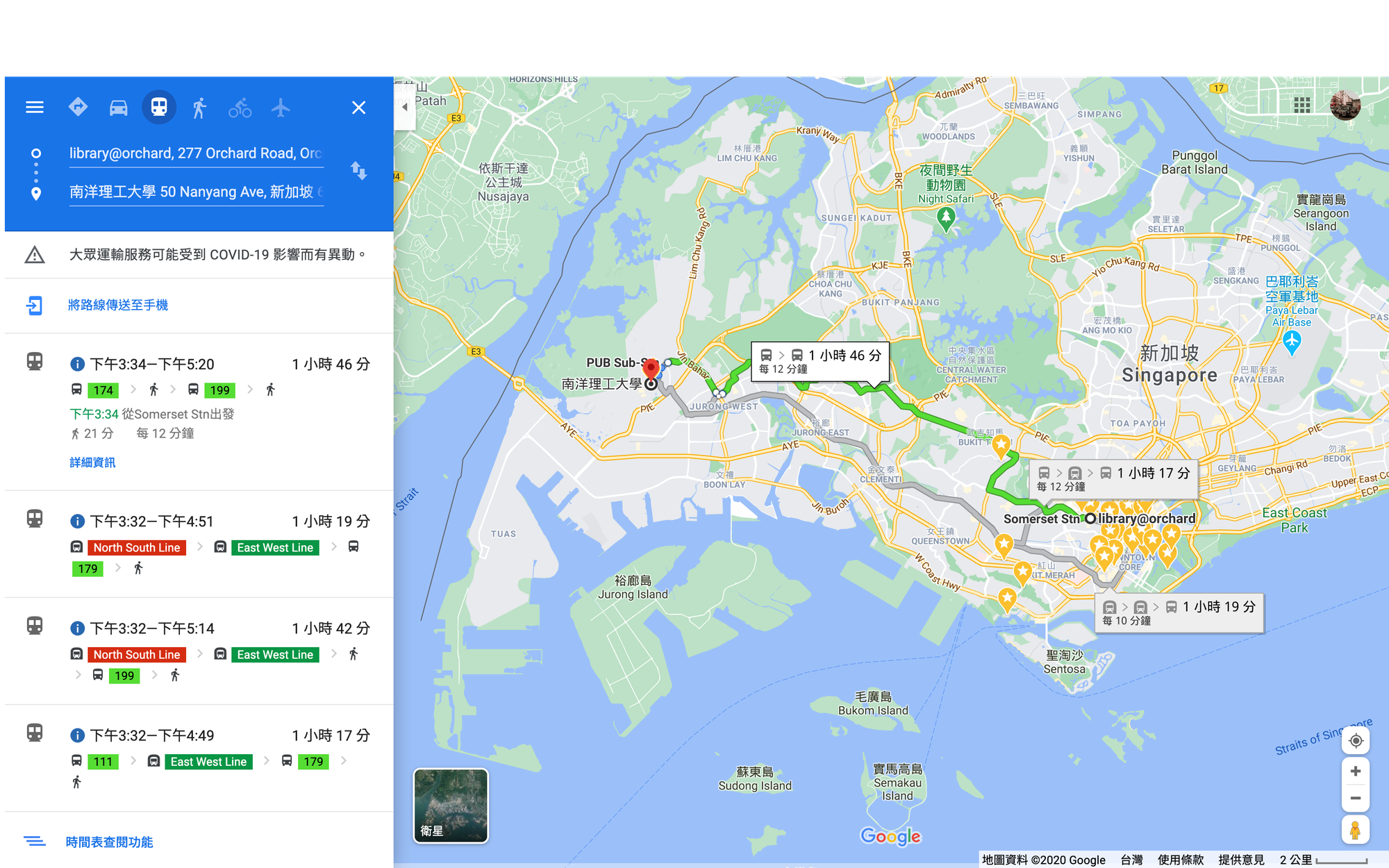Switch to 衛星 satellite view thumbnail
The image size is (1389, 868).
(451, 806)
